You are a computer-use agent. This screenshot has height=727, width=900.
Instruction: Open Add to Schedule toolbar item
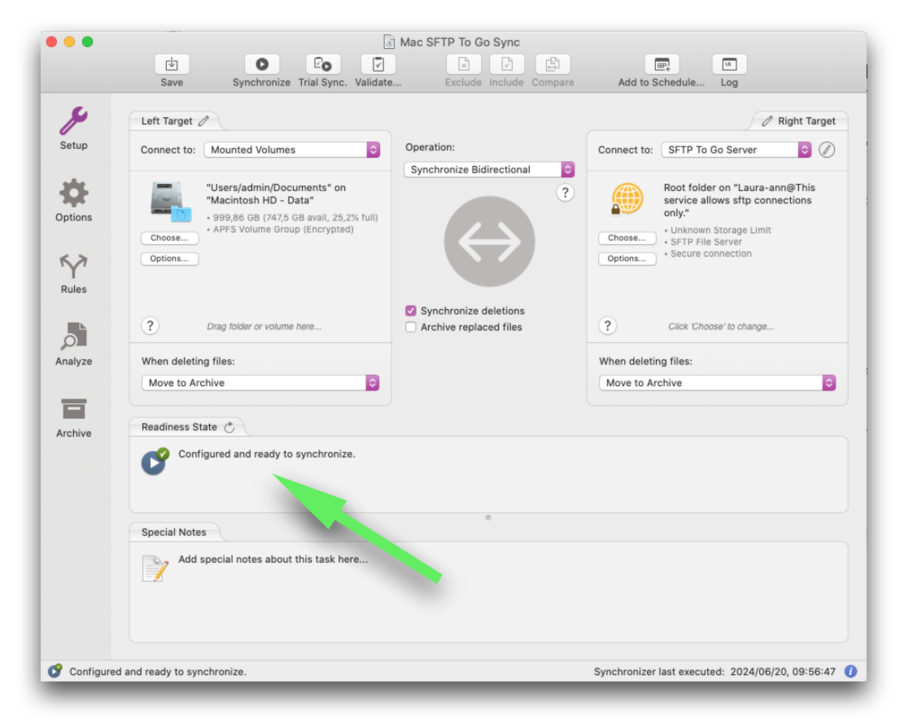pyautogui.click(x=662, y=64)
